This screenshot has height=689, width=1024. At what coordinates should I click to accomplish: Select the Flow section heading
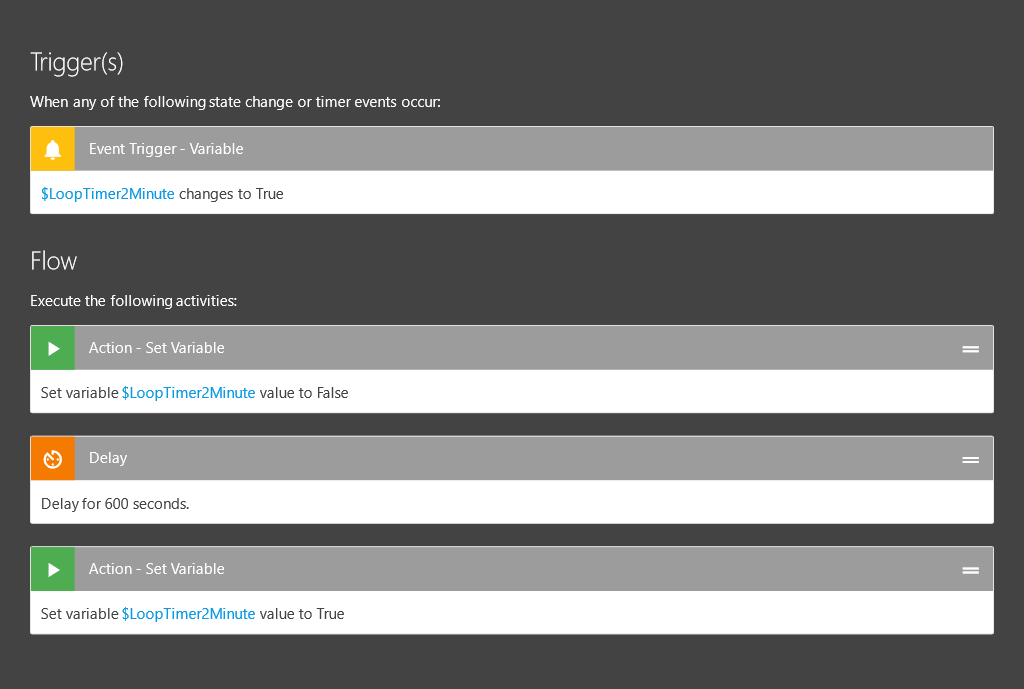pyautogui.click(x=53, y=261)
